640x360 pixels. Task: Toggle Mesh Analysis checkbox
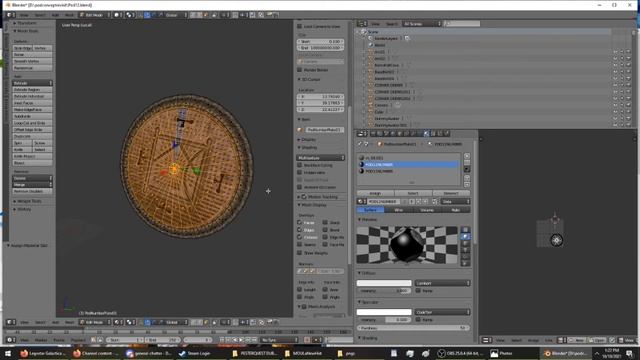point(304,307)
